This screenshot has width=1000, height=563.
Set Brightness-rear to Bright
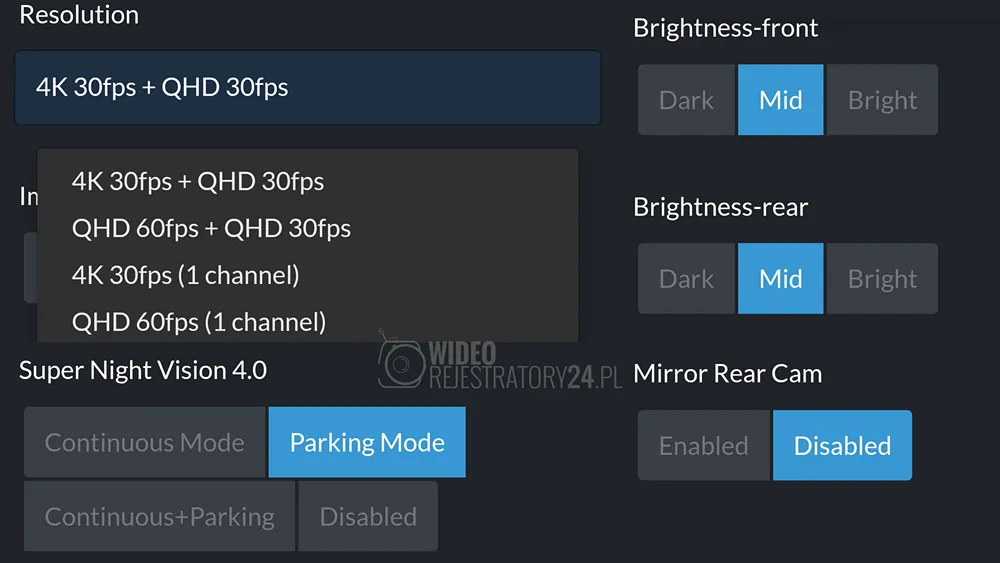click(882, 279)
